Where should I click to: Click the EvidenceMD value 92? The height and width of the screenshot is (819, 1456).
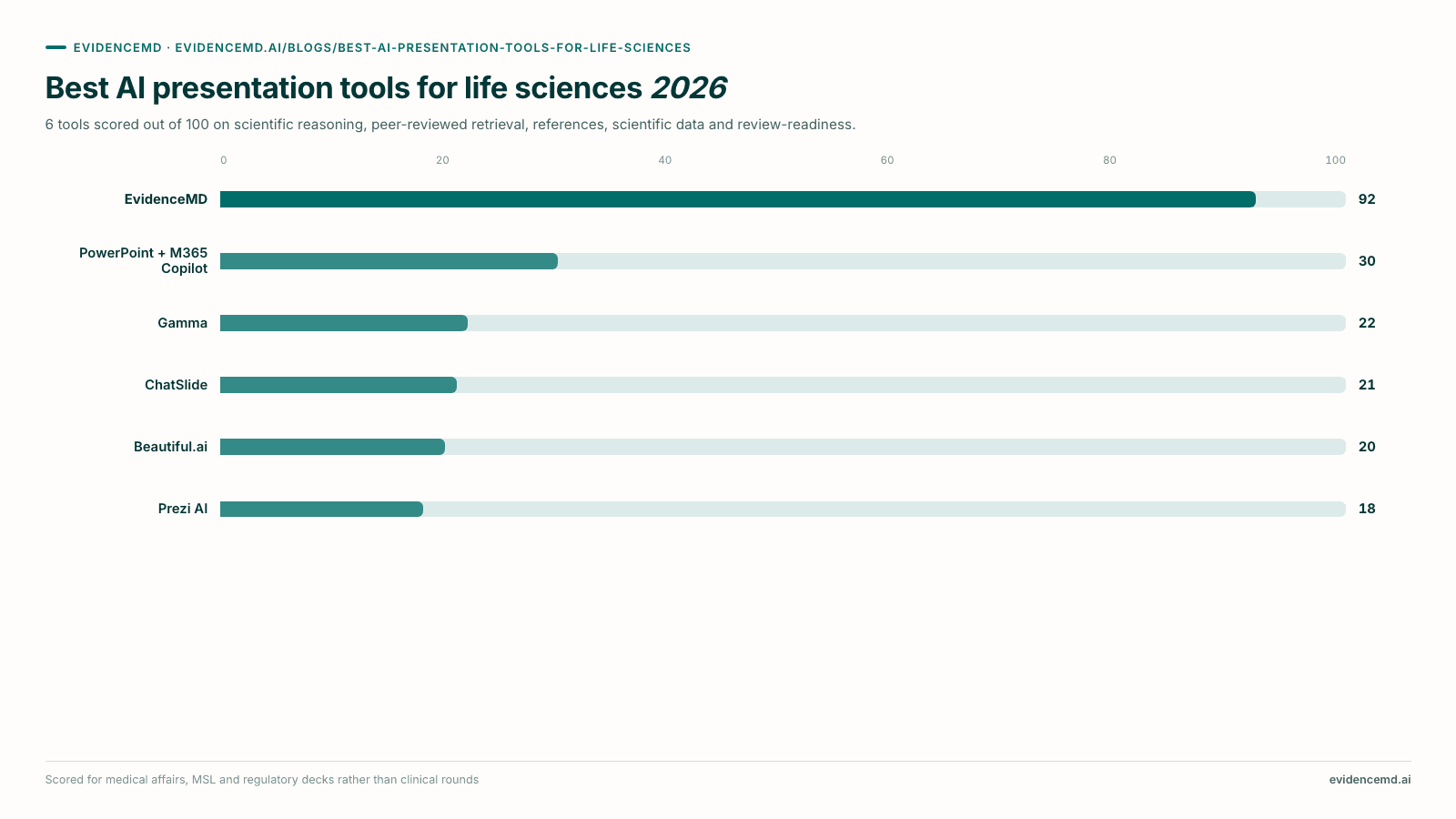pyautogui.click(x=1367, y=199)
